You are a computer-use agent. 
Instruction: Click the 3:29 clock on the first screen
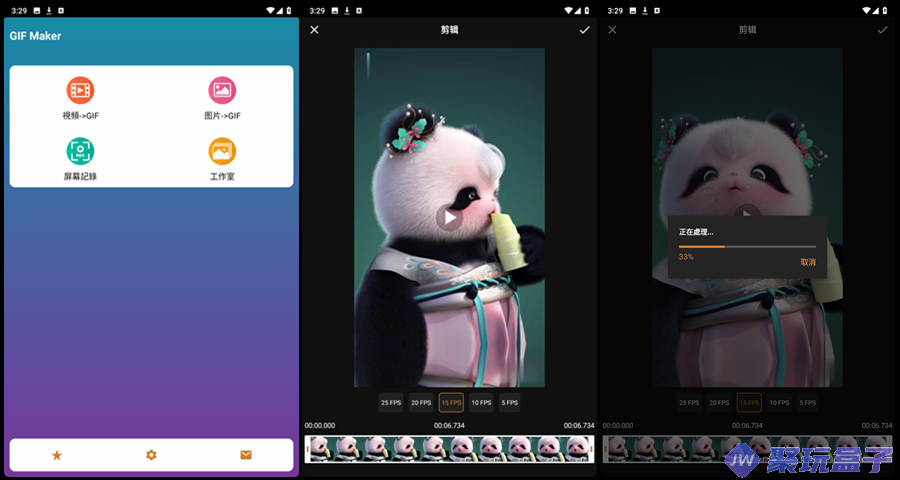pyautogui.click(x=18, y=10)
